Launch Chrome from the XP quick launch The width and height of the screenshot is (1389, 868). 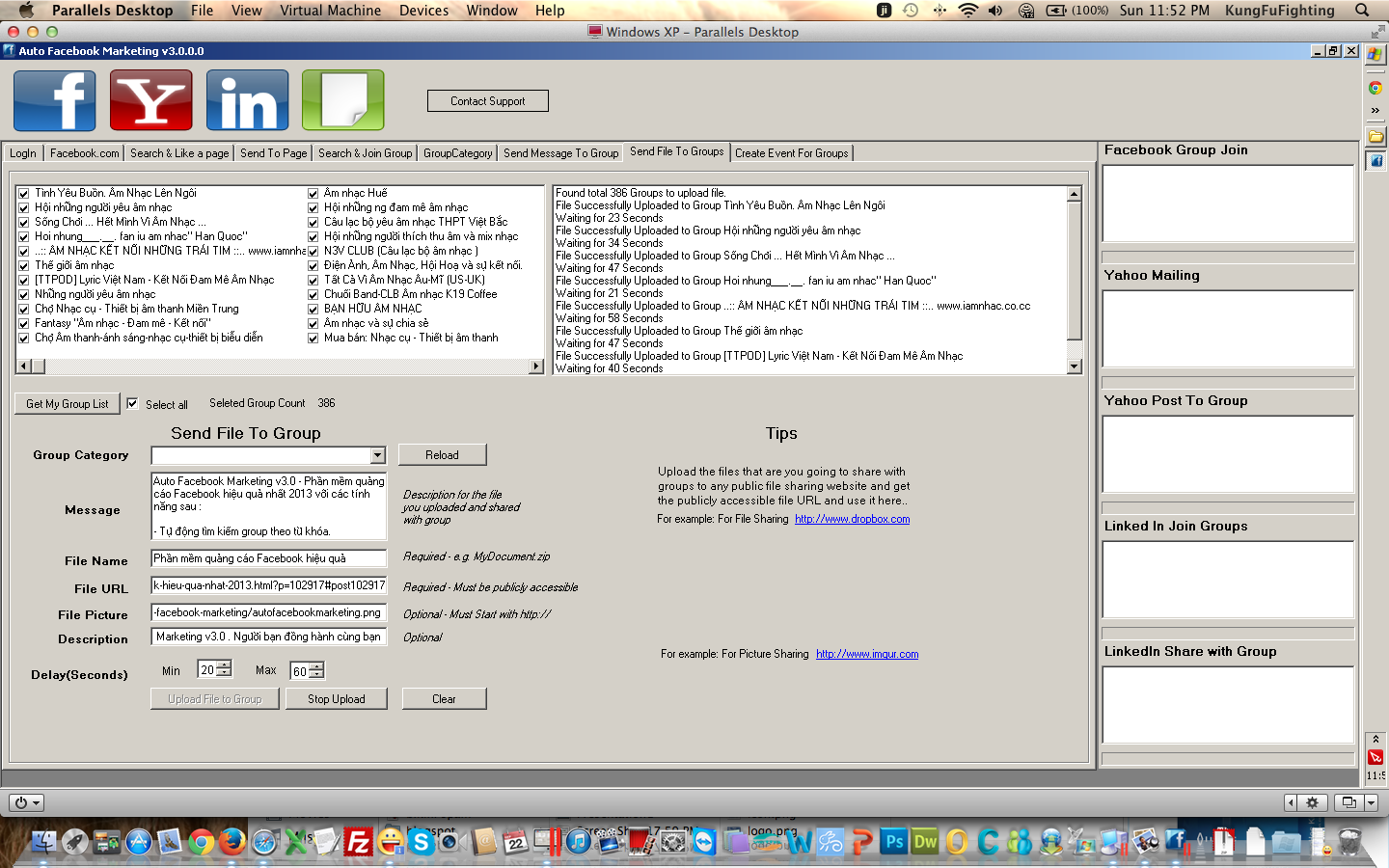tap(1375, 88)
